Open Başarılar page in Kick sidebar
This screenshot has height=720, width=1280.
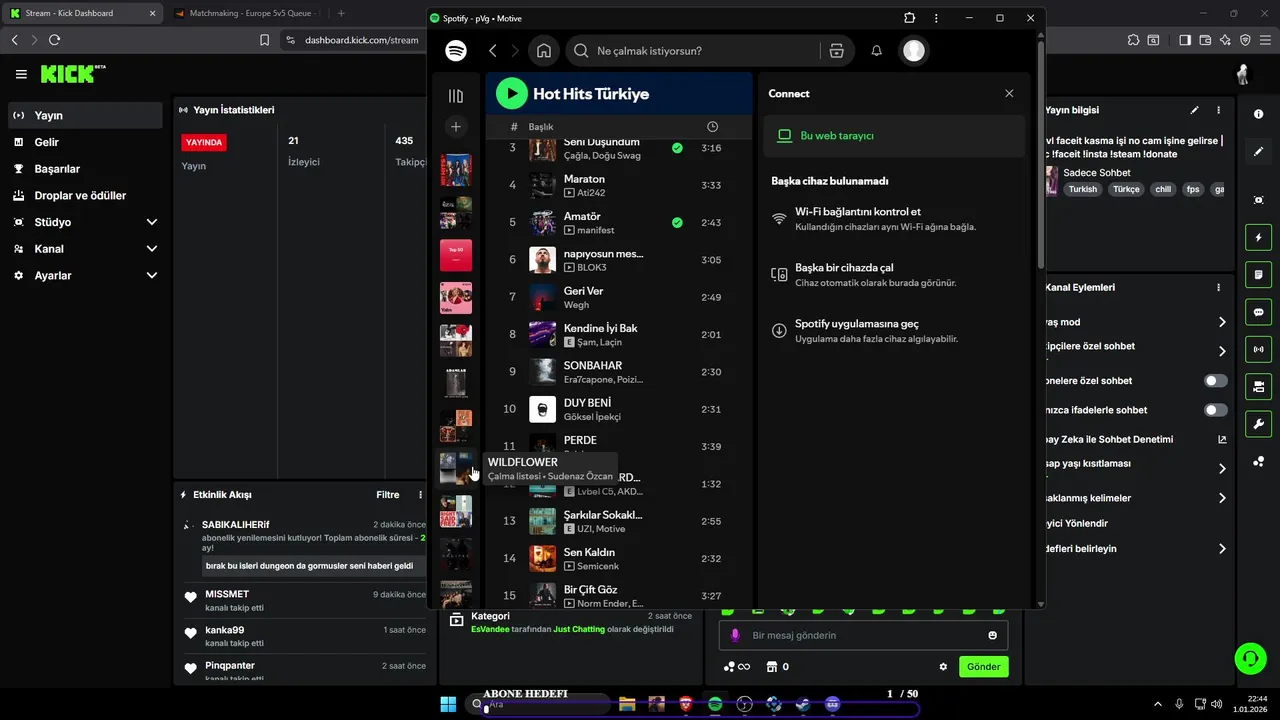pyautogui.click(x=85, y=169)
